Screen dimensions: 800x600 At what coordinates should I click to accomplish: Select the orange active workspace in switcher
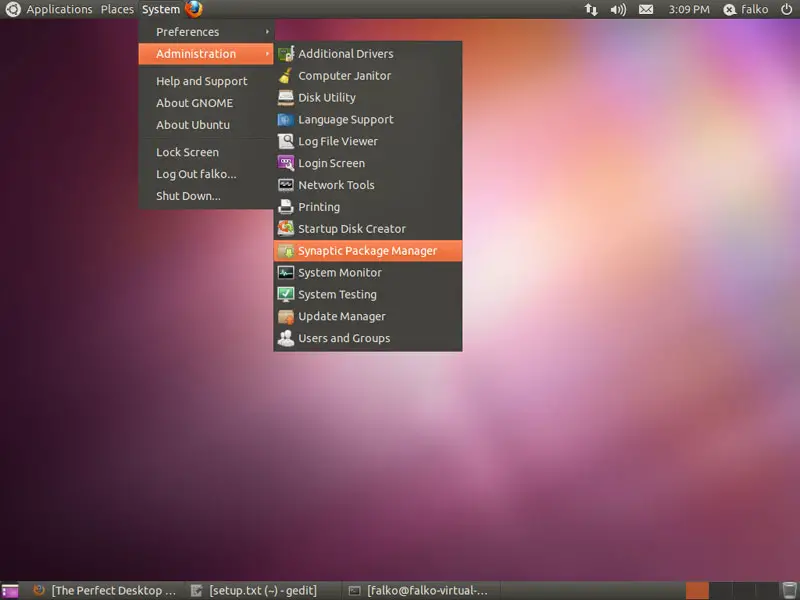[x=697, y=591]
